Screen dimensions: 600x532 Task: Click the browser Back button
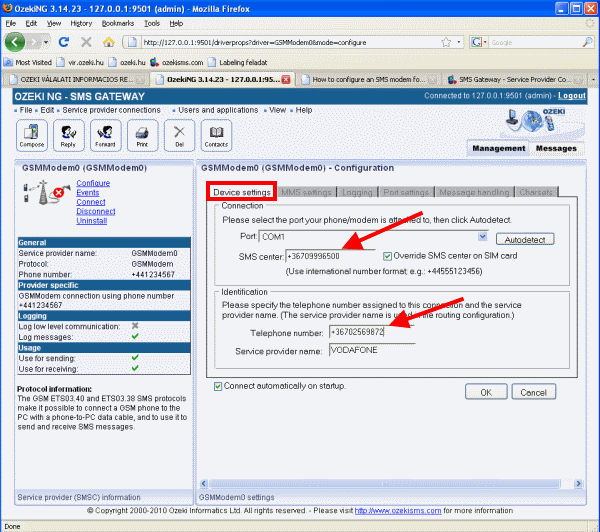pyautogui.click(x=15, y=42)
